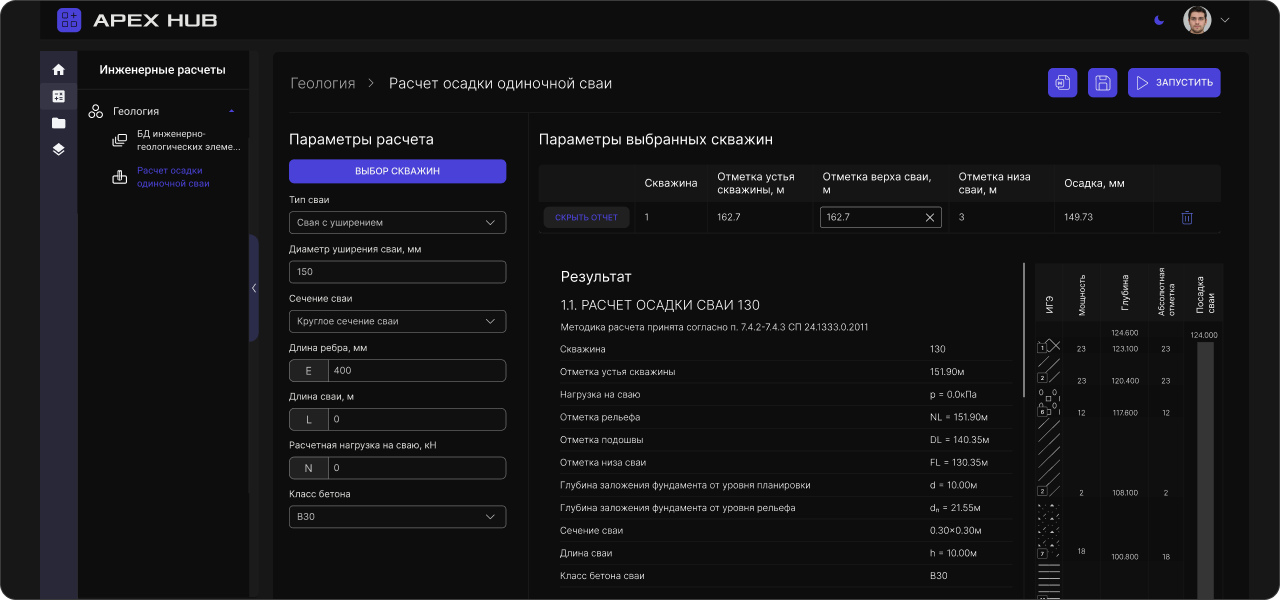
Task: Delete well row with trash icon
Action: [x=1187, y=217]
